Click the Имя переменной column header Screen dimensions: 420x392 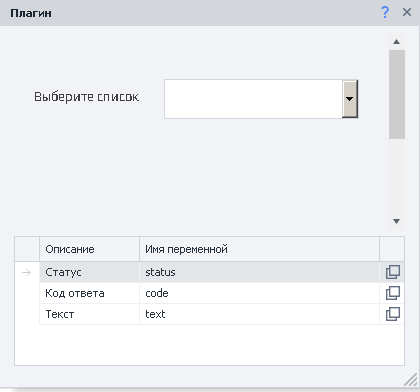coord(259,249)
